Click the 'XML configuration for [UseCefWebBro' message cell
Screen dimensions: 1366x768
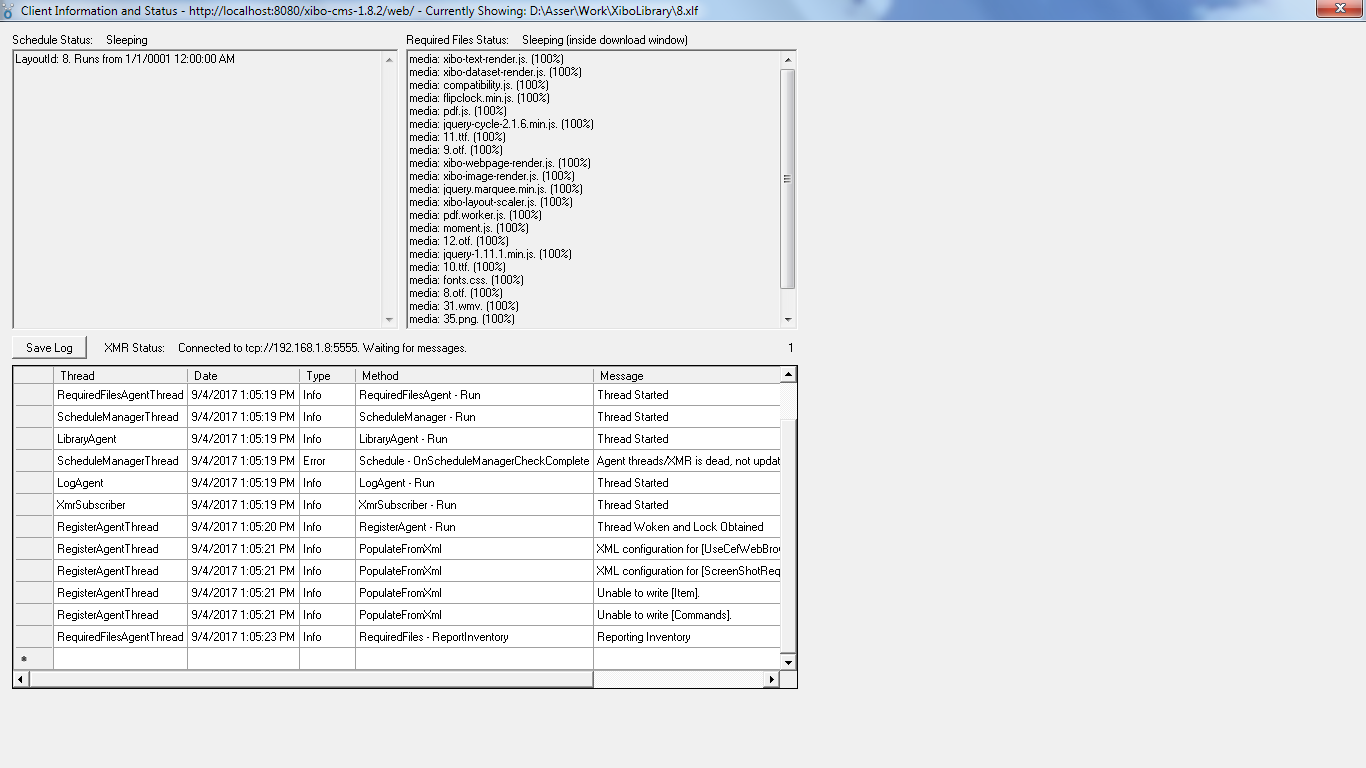687,549
